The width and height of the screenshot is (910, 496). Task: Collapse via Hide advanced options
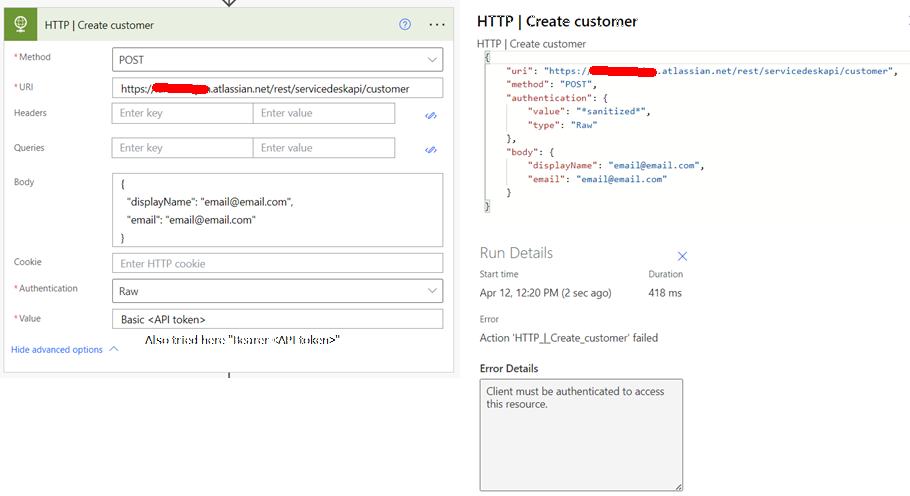coord(64,349)
